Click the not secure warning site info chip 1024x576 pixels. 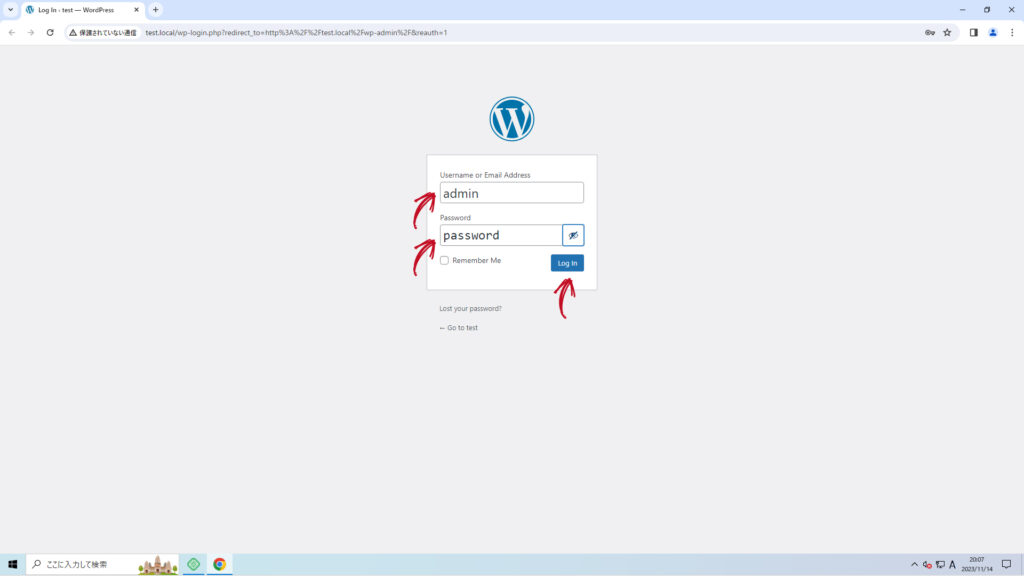click(x=103, y=33)
